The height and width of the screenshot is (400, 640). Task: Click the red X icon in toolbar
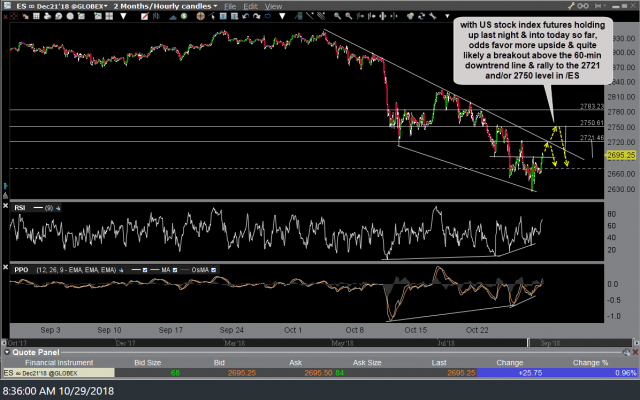click(x=5, y=16)
